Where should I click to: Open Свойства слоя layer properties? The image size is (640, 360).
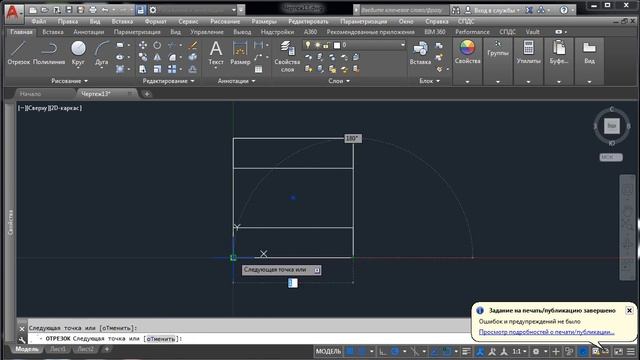click(x=287, y=56)
